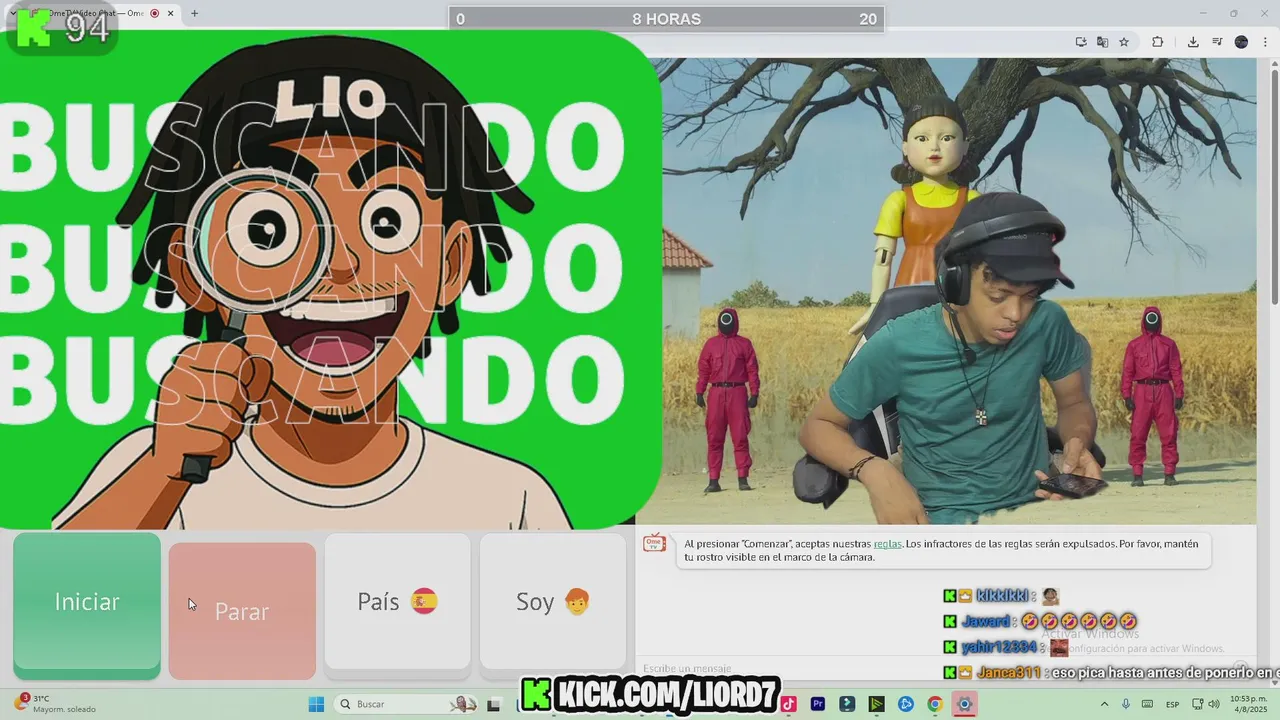Open the Task View icon on taskbar
This screenshot has height=720, width=1280.
click(x=493, y=705)
